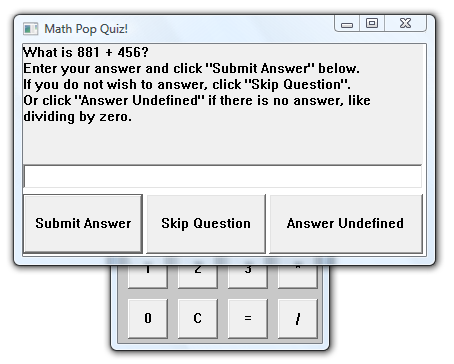Click the Submit Answer button
Viewport: 454px width, 364px height.
[83, 223]
